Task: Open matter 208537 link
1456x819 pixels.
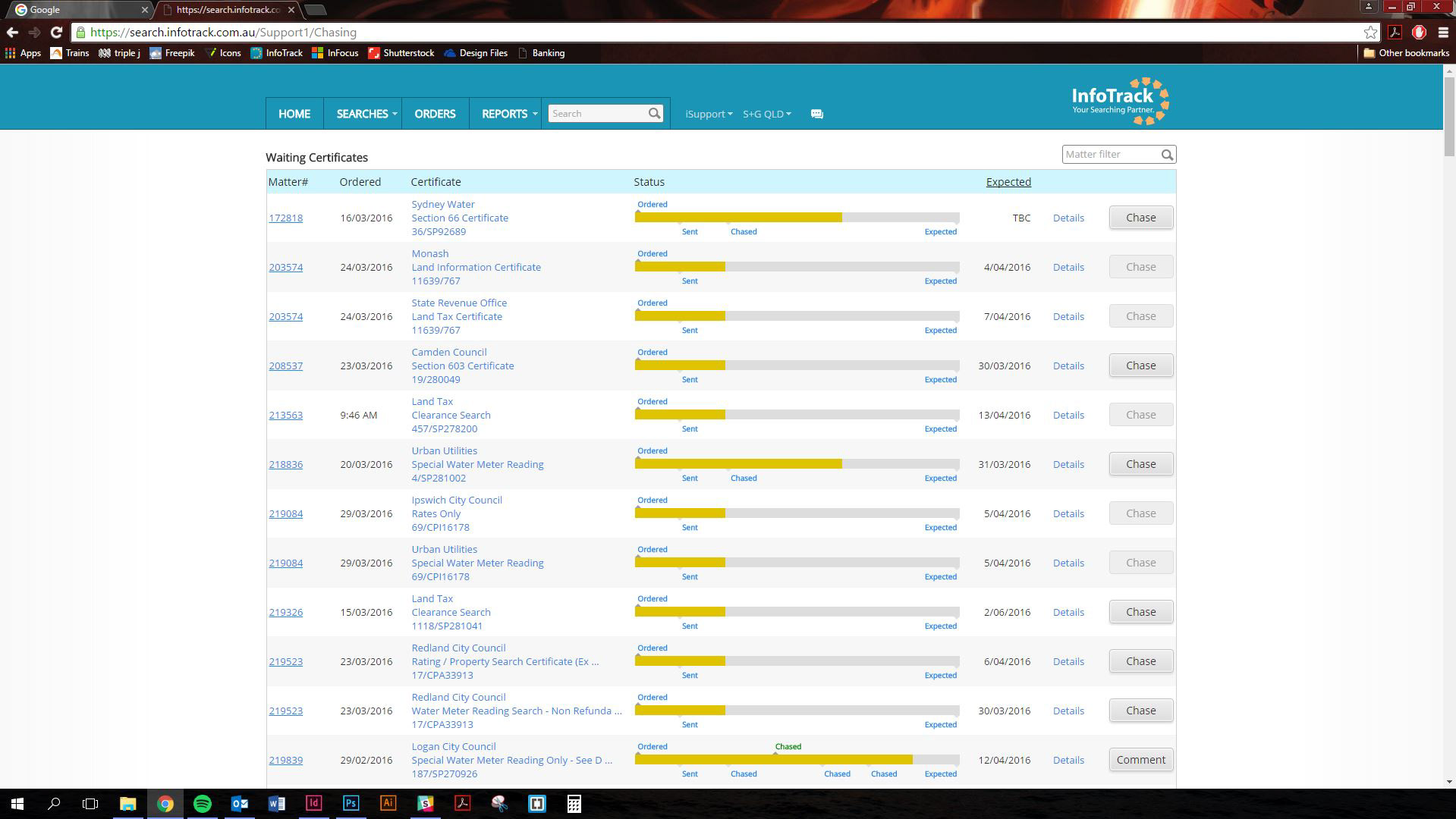Action: click(285, 366)
